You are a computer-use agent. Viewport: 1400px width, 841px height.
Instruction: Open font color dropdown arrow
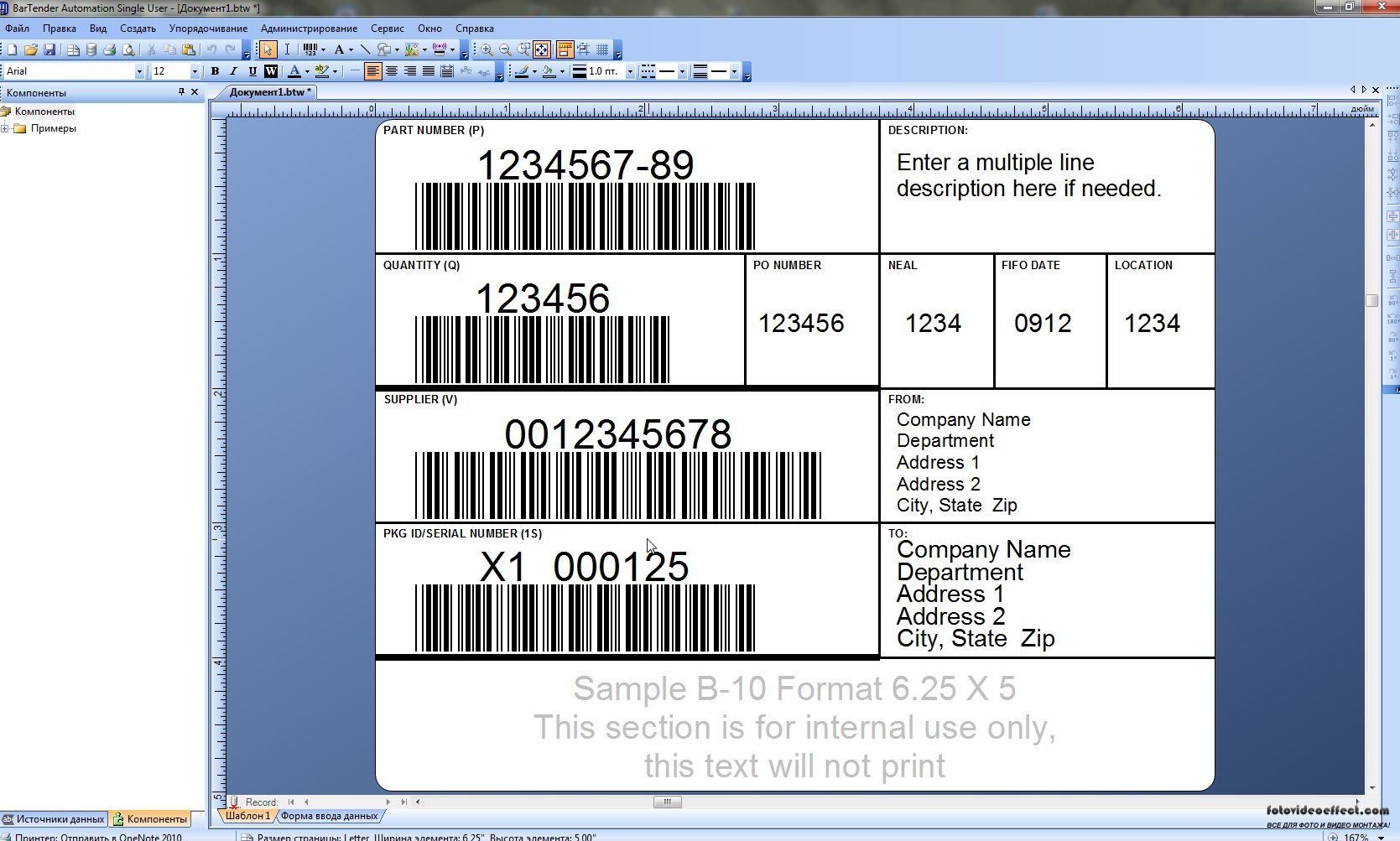306,71
